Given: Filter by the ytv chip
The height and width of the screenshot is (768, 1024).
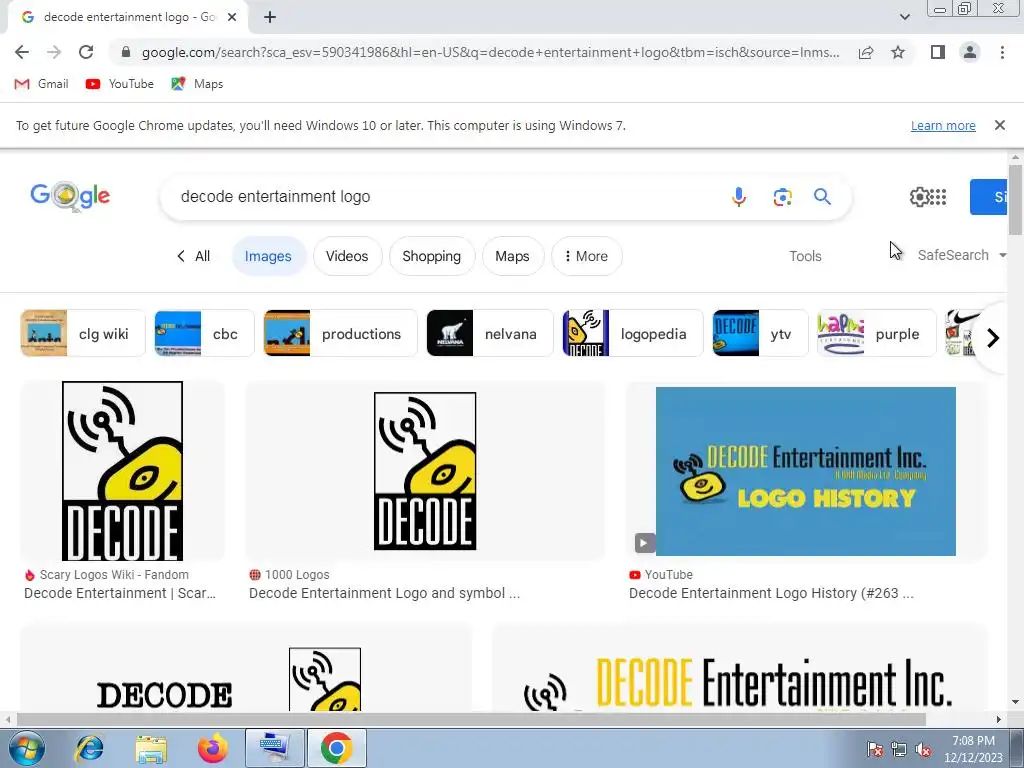Looking at the screenshot, I should click(759, 334).
